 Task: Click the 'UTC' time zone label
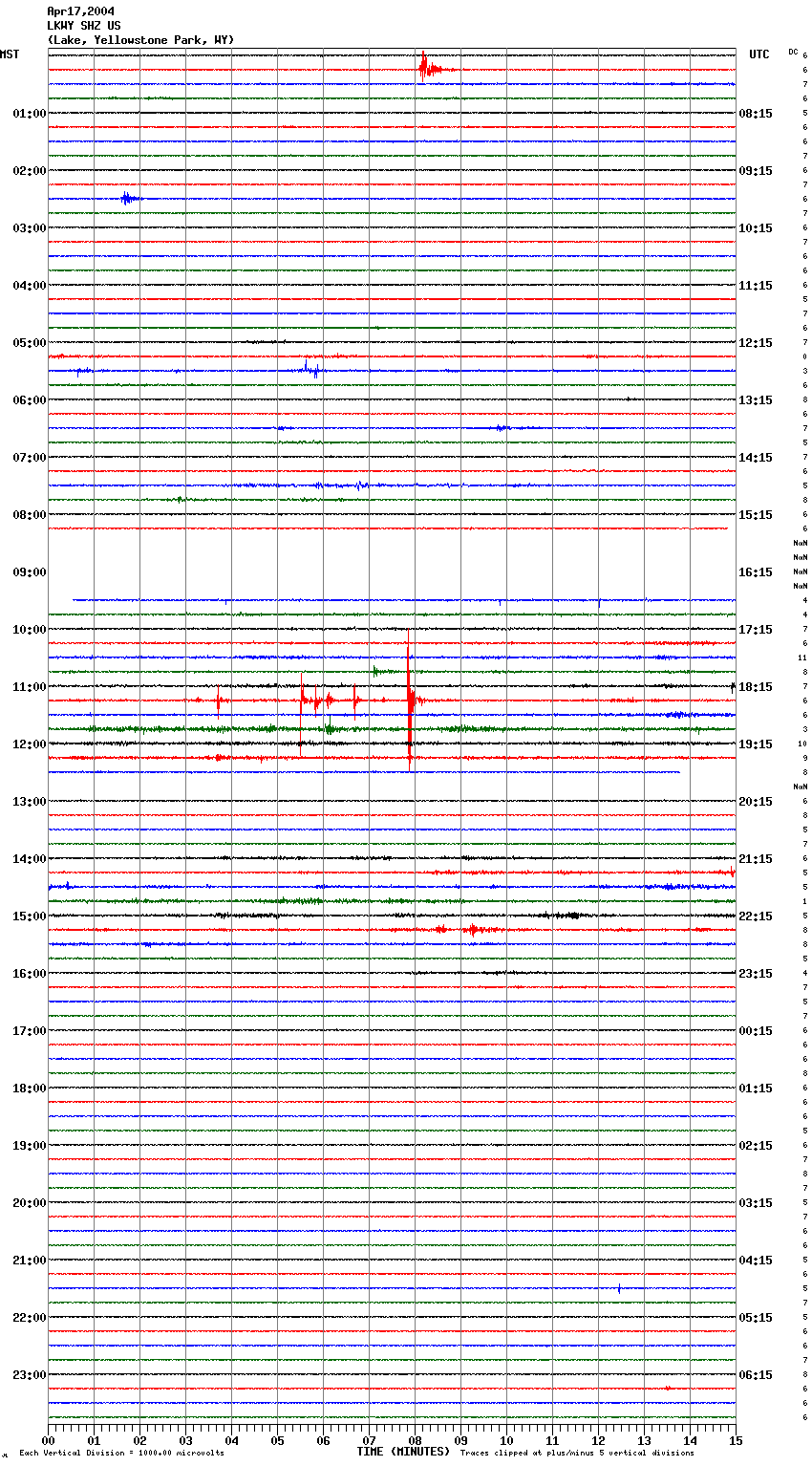[x=759, y=54]
